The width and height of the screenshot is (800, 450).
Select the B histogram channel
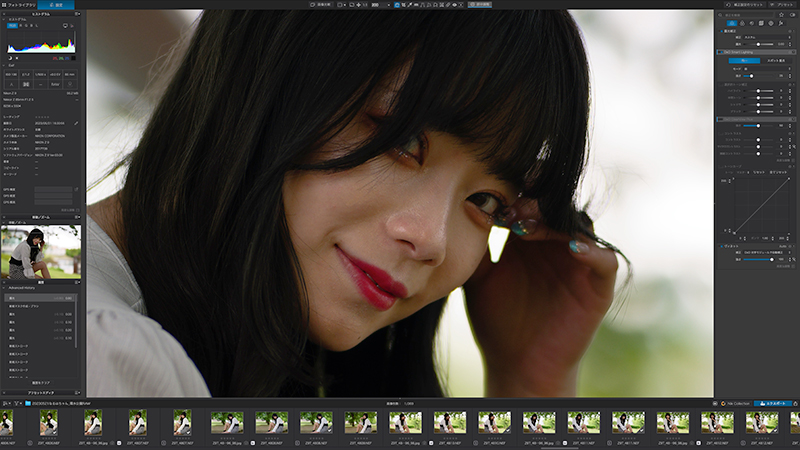(31, 26)
